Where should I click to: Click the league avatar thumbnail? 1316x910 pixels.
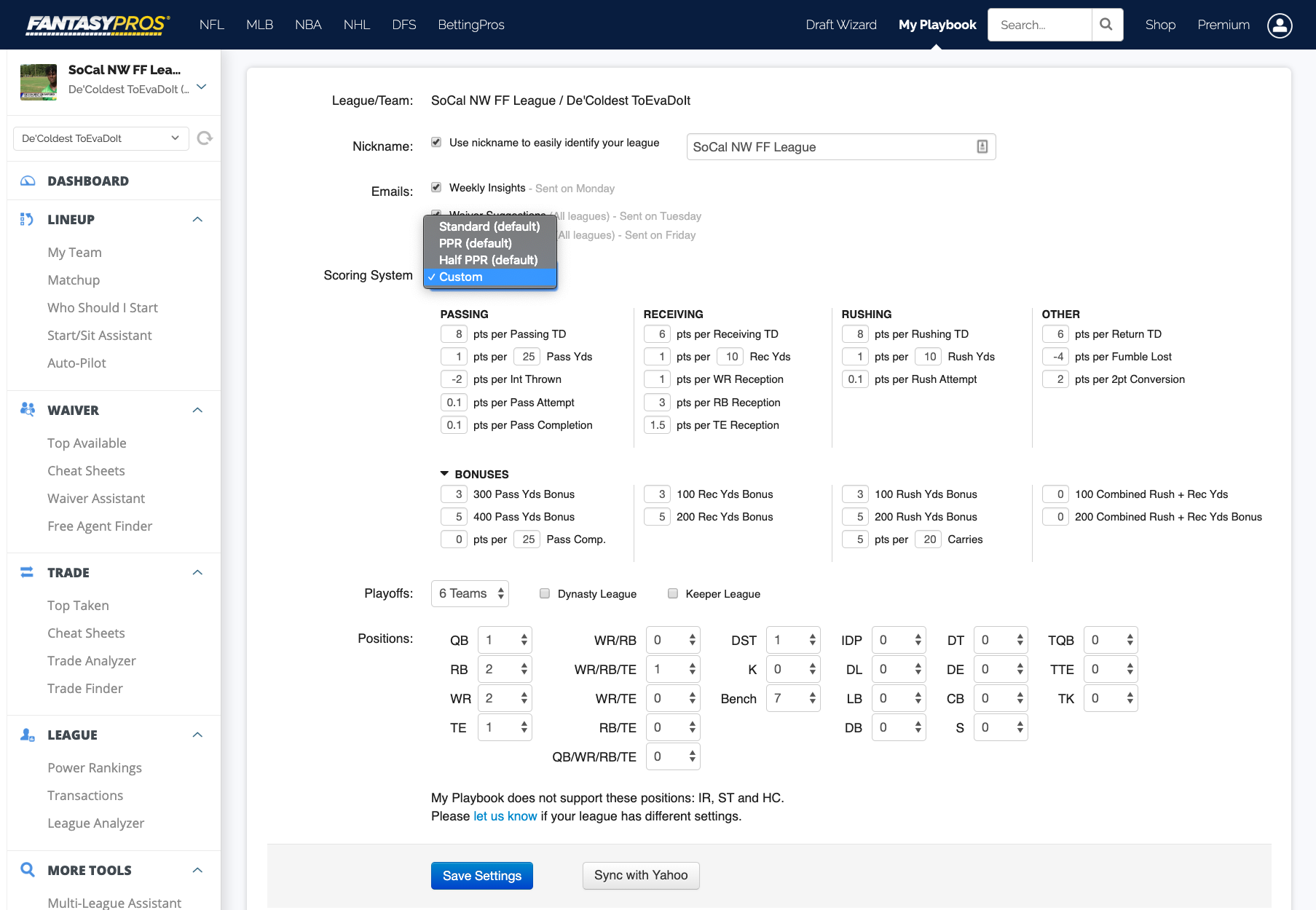[x=39, y=82]
